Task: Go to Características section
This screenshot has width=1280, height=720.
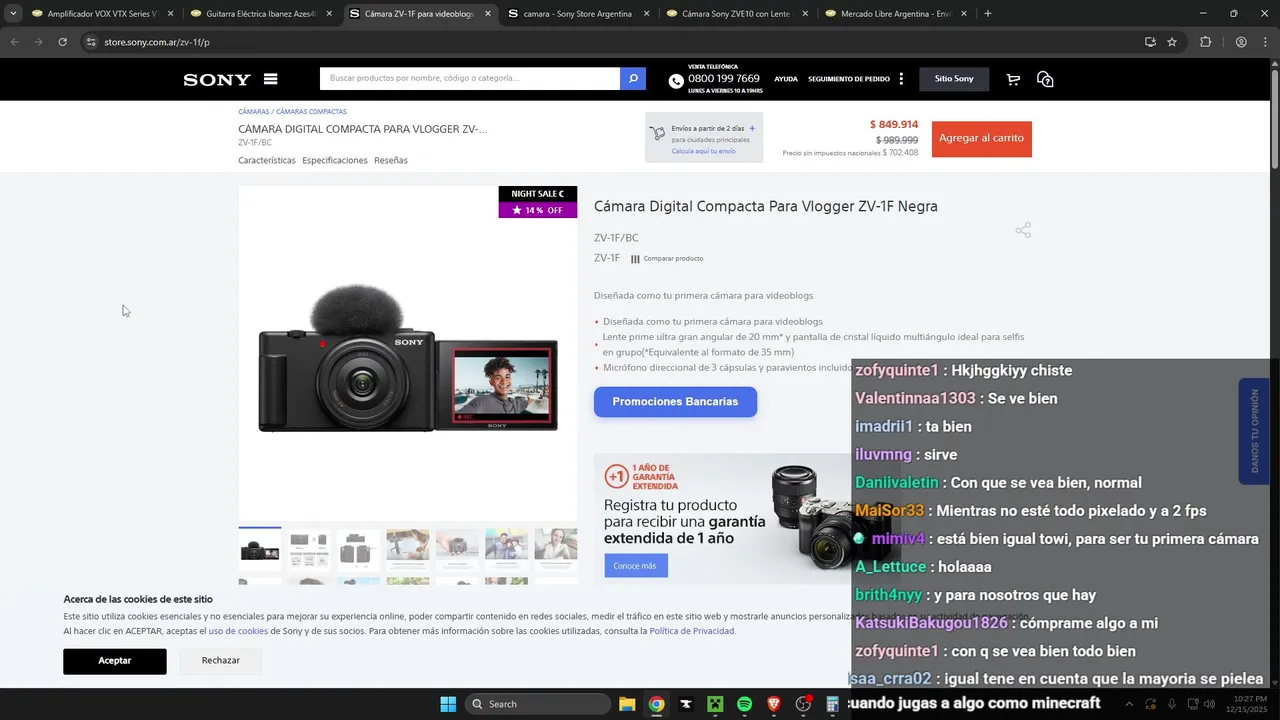Action: click(267, 160)
